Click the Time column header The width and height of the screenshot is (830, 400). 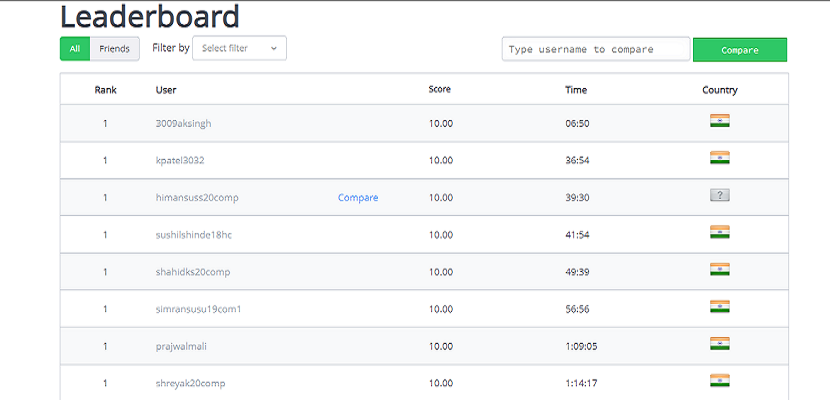click(x=576, y=90)
